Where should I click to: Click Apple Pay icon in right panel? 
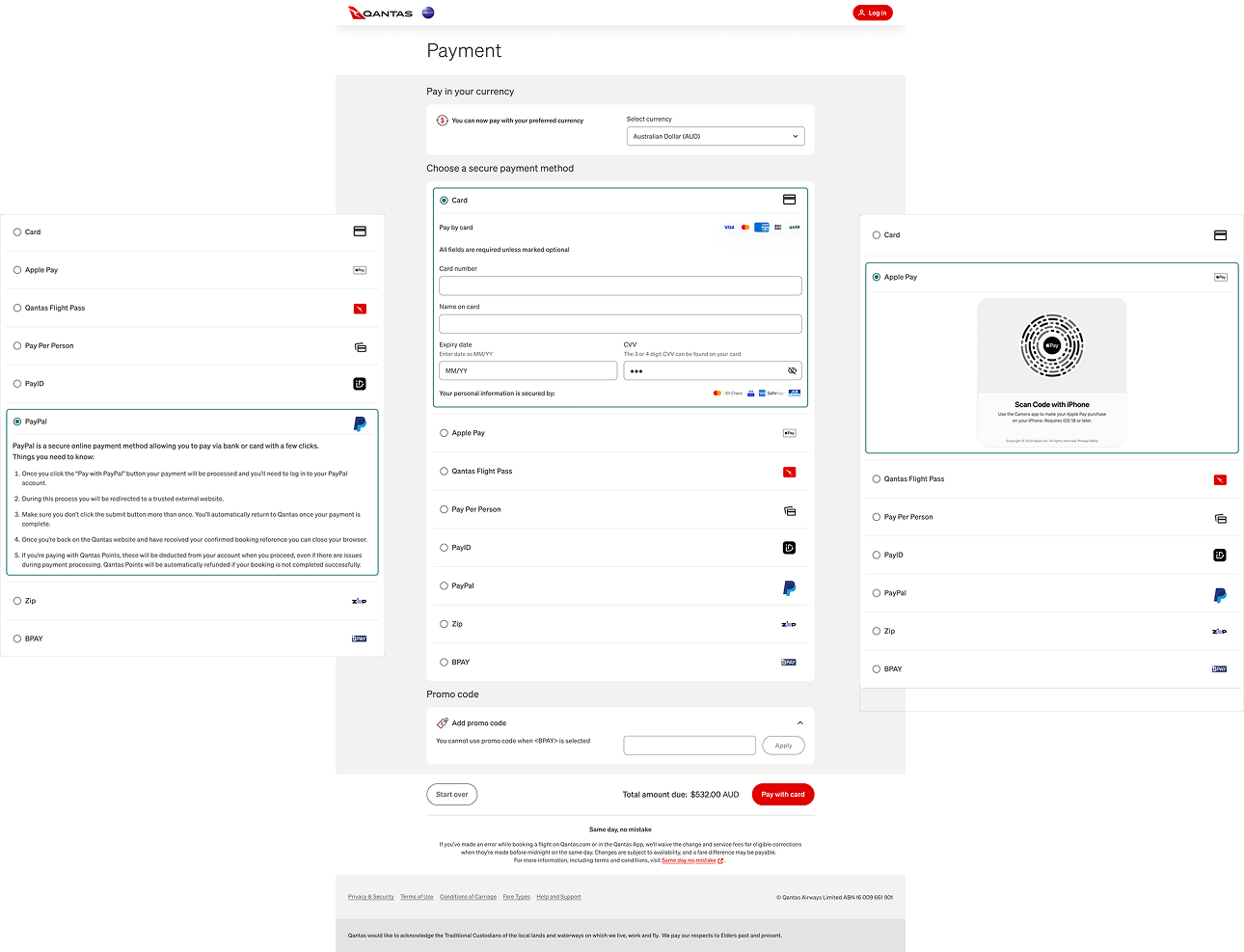[1221, 277]
